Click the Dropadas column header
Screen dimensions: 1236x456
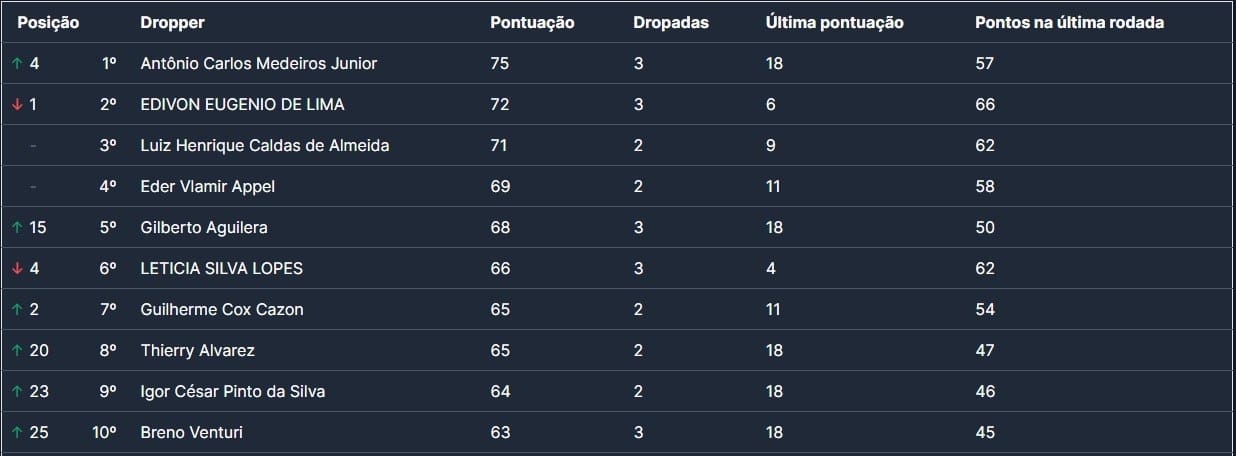(x=670, y=22)
